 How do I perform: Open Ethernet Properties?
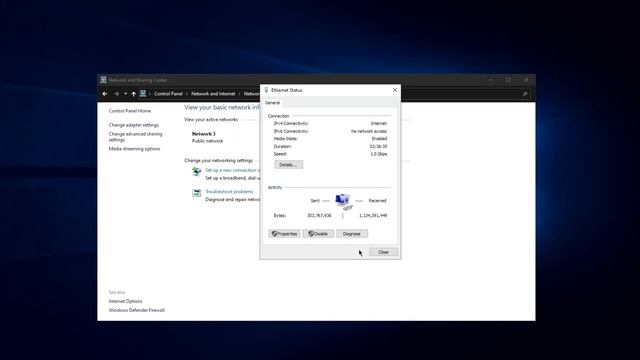pos(284,234)
